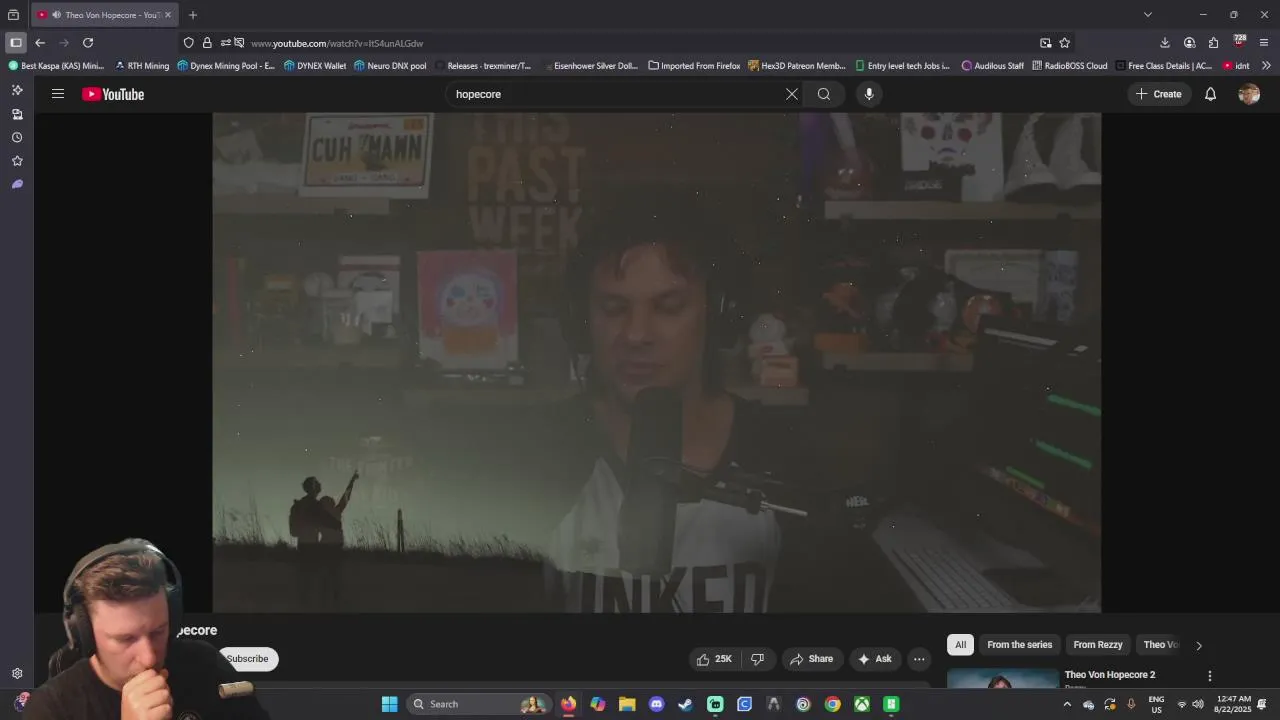Open volume control in system tray
The image size is (1280, 720).
tap(1198, 704)
